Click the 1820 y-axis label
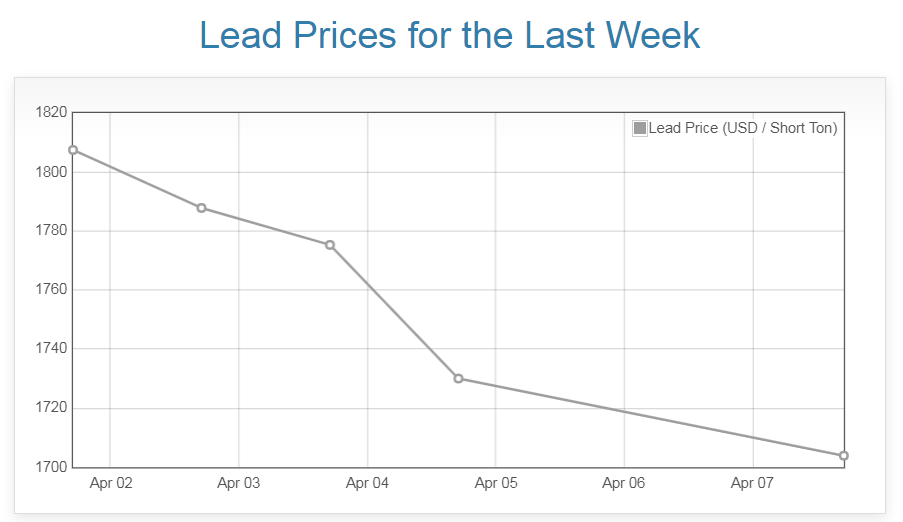This screenshot has width=903, height=522. coord(49,112)
